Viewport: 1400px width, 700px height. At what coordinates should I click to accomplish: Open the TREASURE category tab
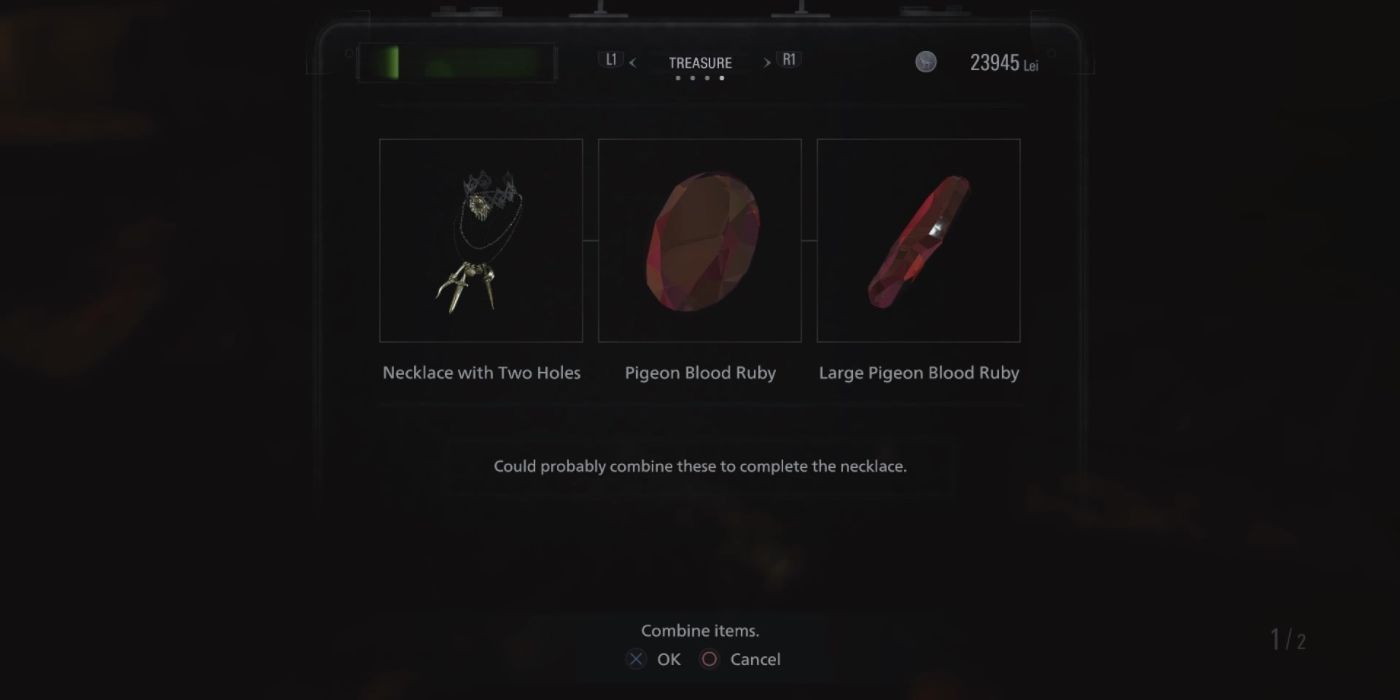[700, 62]
